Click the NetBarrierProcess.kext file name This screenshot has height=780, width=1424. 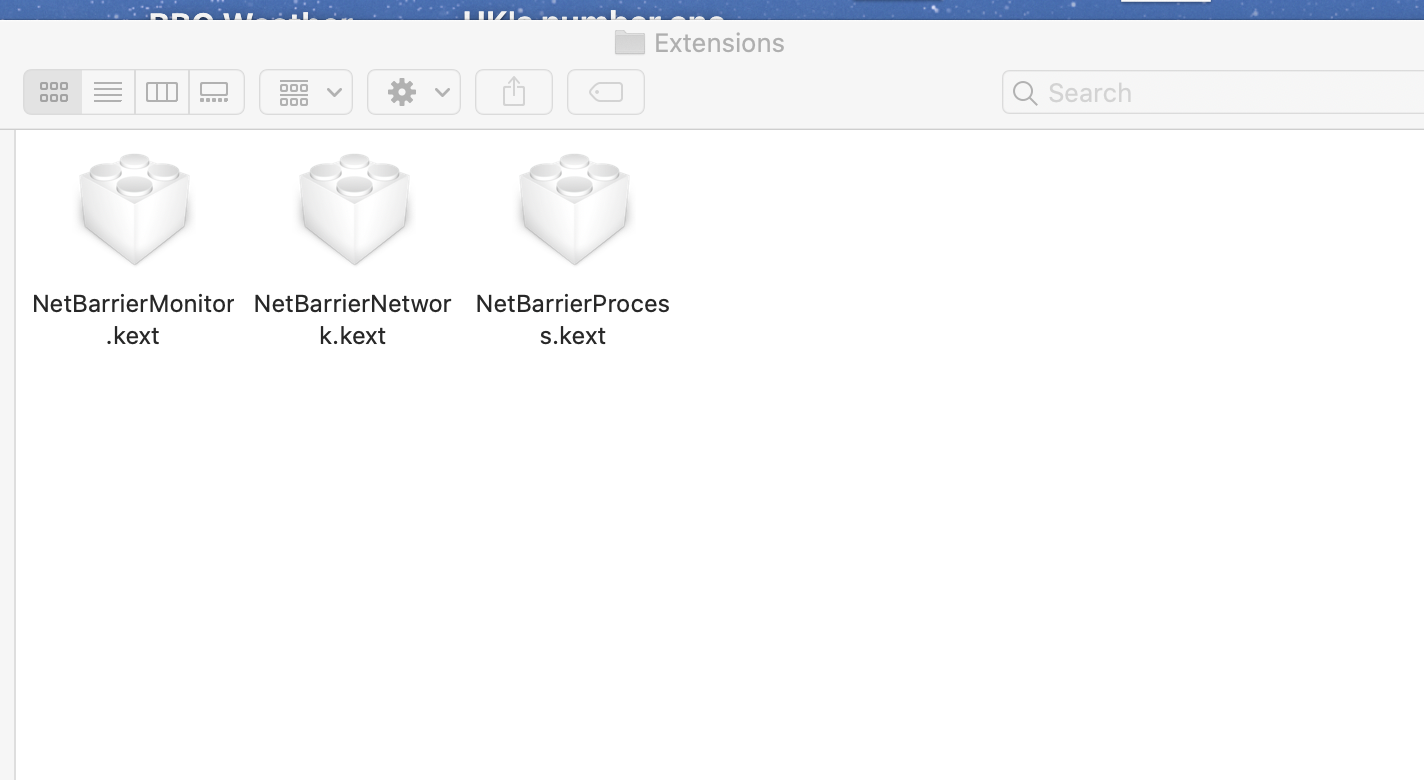(x=573, y=319)
